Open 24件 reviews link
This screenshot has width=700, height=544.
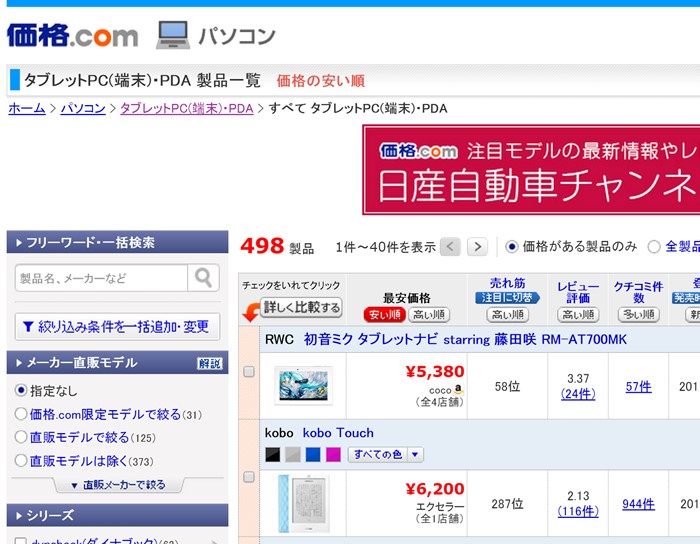578,394
